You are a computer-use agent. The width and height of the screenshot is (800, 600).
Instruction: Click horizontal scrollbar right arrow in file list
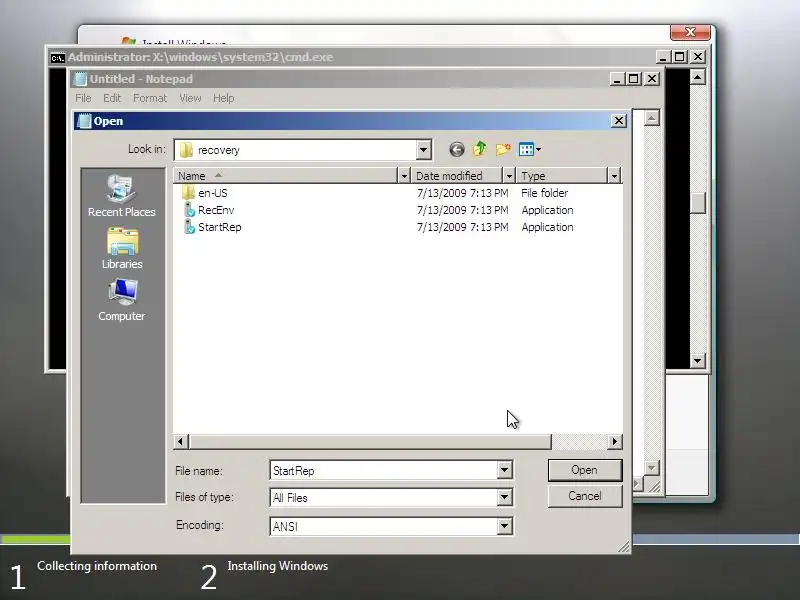pos(614,441)
